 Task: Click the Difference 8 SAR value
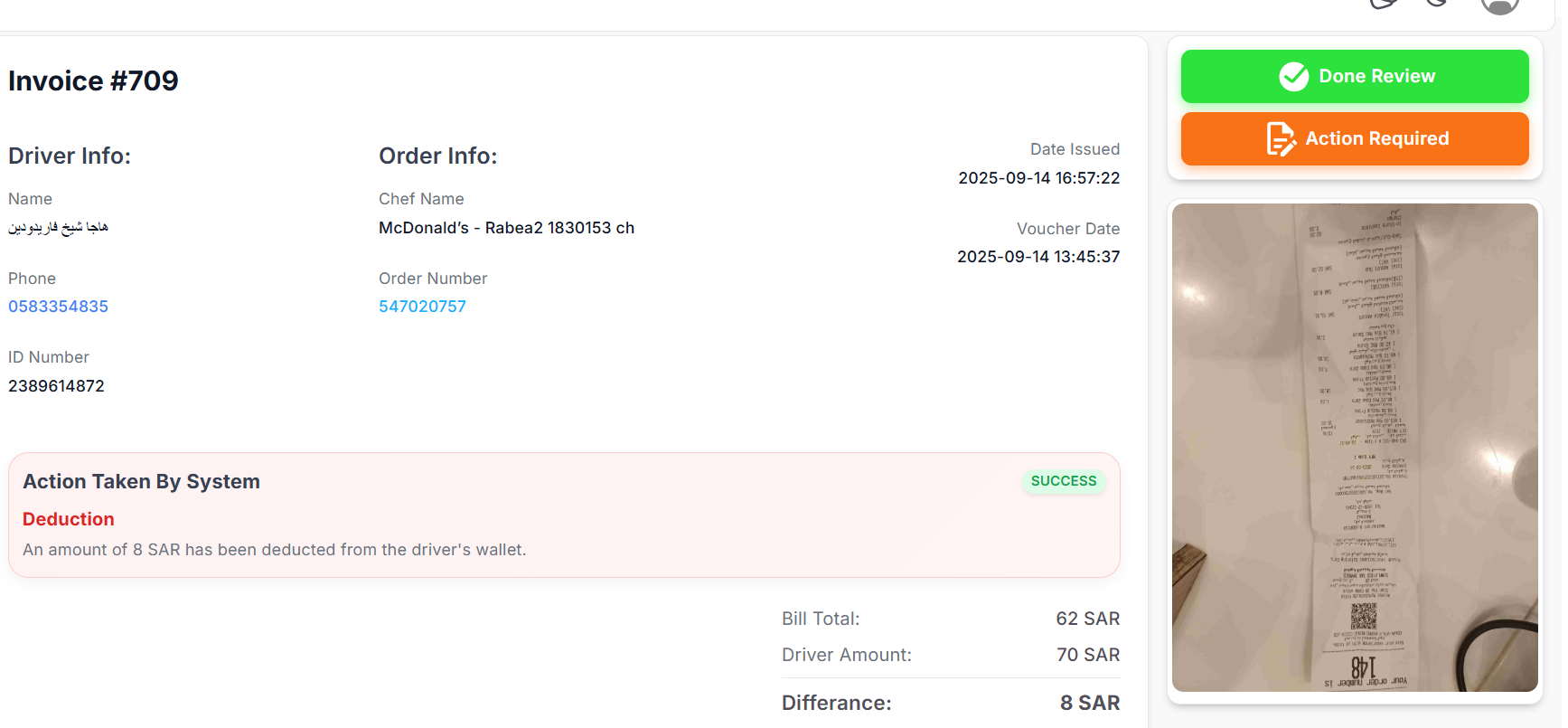pyautogui.click(x=1089, y=703)
